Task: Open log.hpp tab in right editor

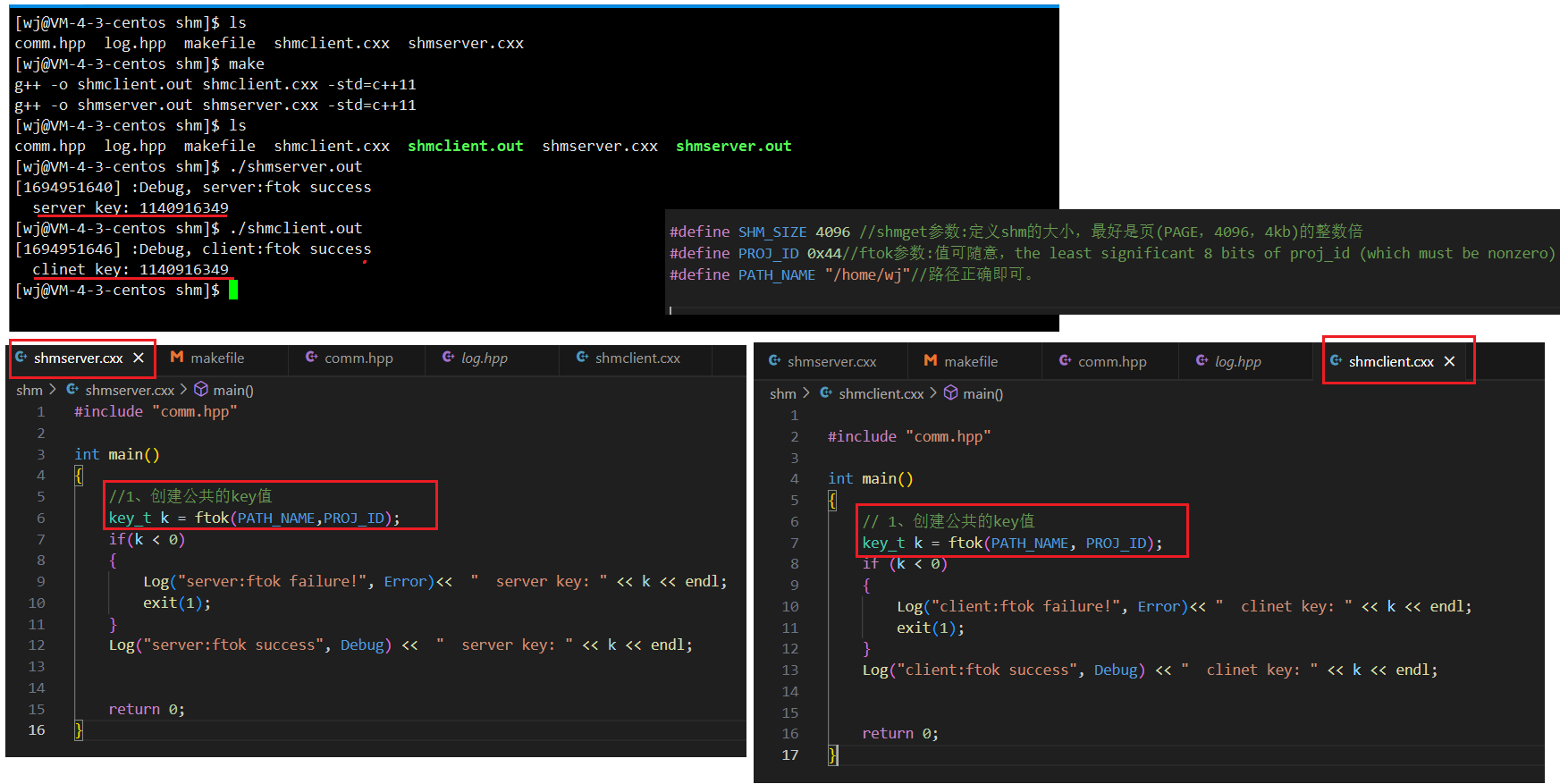Action: (1238, 361)
